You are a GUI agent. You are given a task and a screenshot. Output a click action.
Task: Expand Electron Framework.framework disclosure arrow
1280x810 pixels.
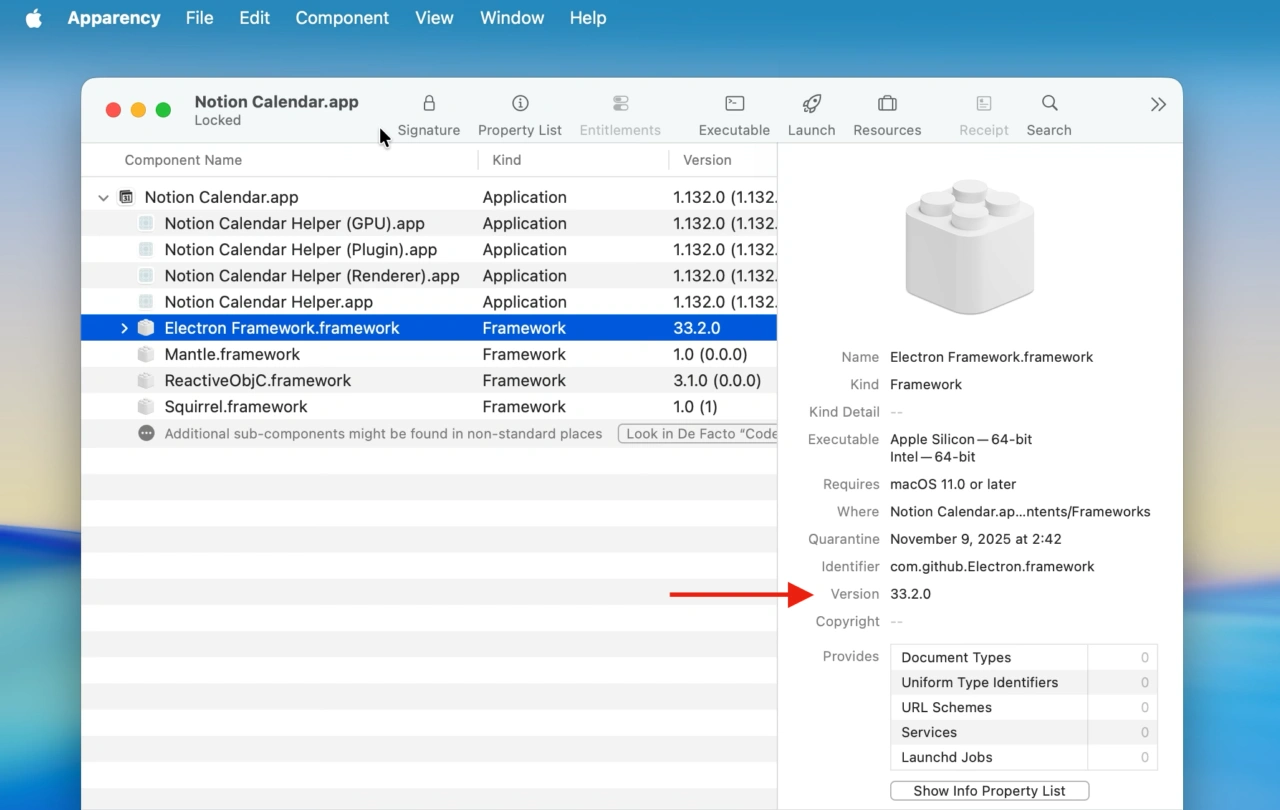(x=124, y=328)
